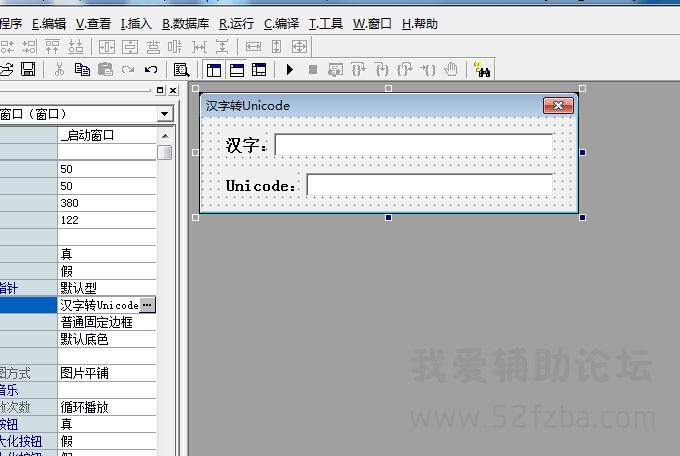
Task: Open the T.工具 menu
Action: (326, 23)
